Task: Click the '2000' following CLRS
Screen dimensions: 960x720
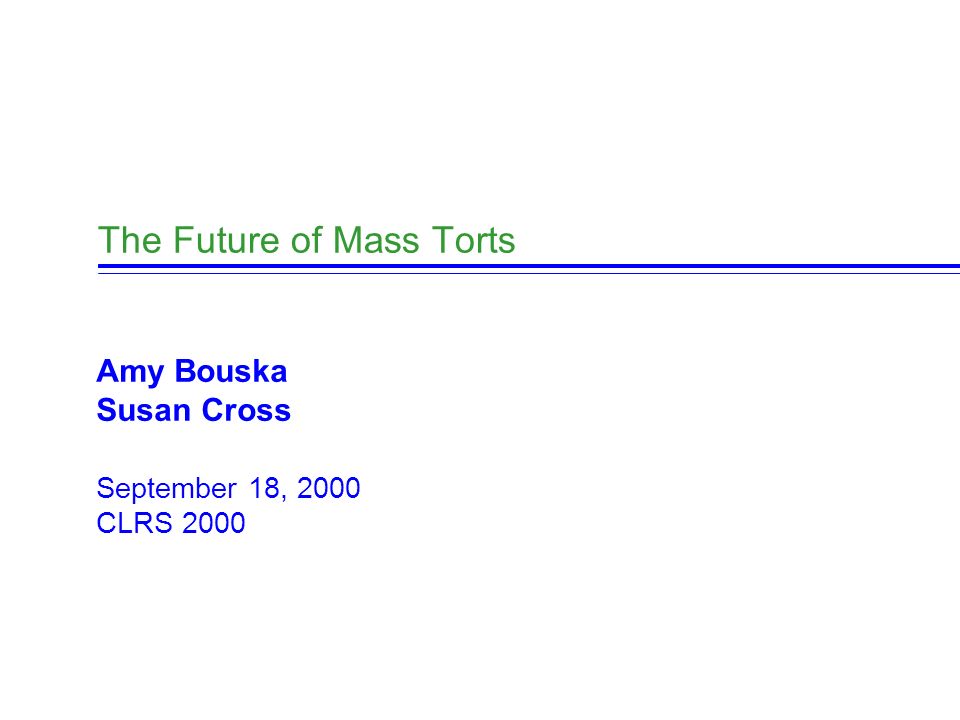Action: [x=214, y=523]
